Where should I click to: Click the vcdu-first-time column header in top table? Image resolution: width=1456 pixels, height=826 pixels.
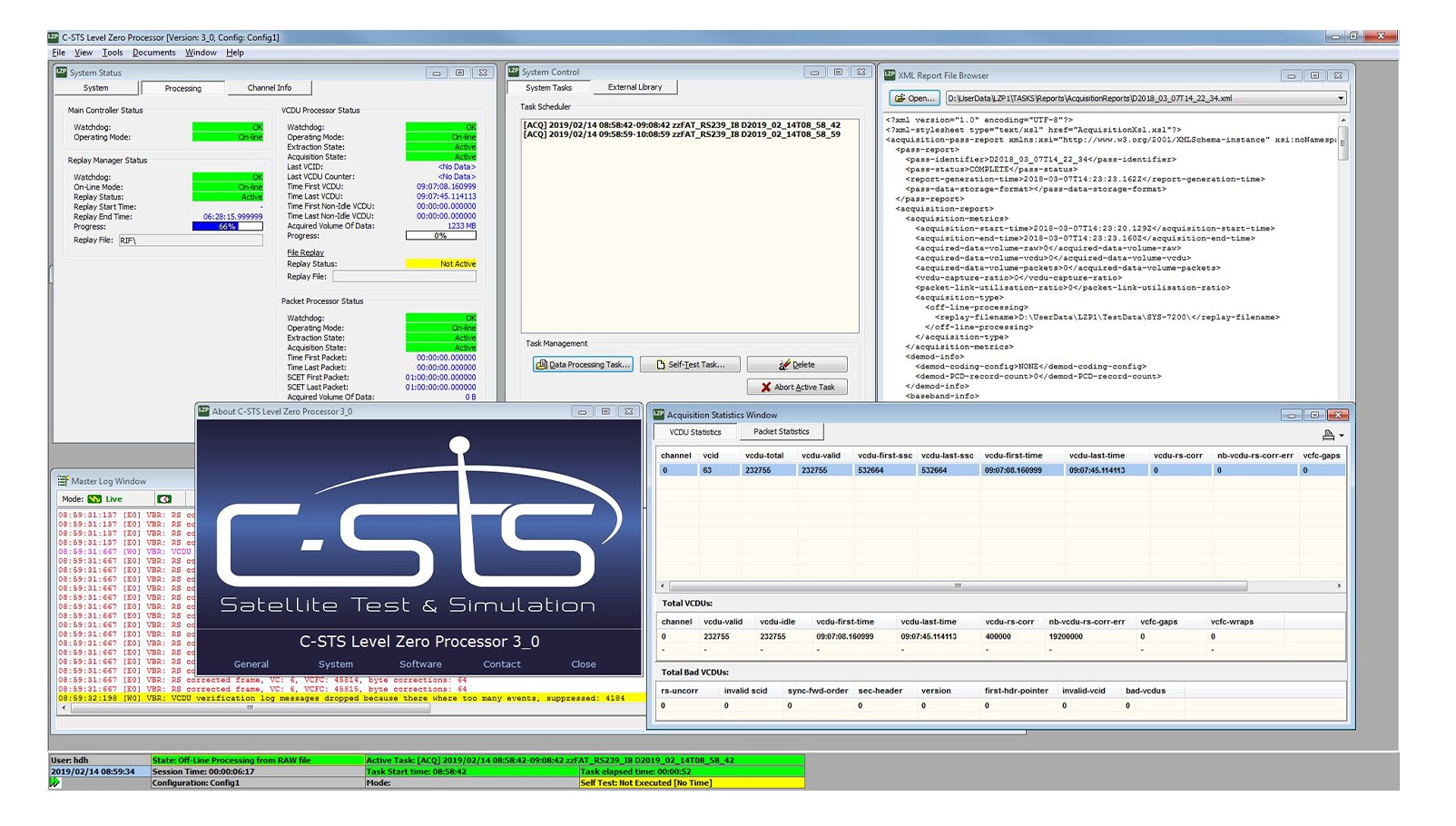1014,456
